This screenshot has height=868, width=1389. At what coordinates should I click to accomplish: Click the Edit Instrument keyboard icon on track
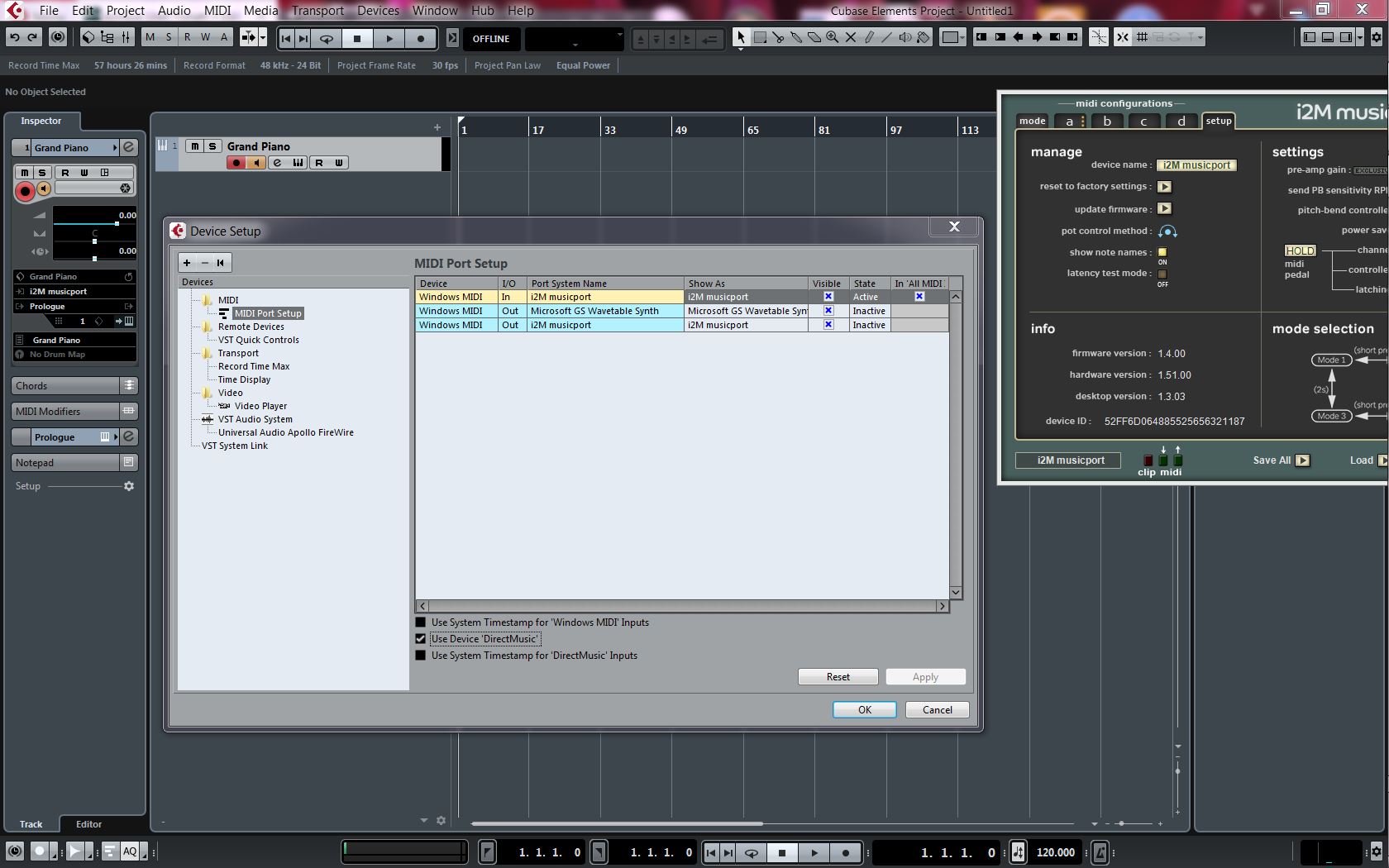tap(298, 163)
